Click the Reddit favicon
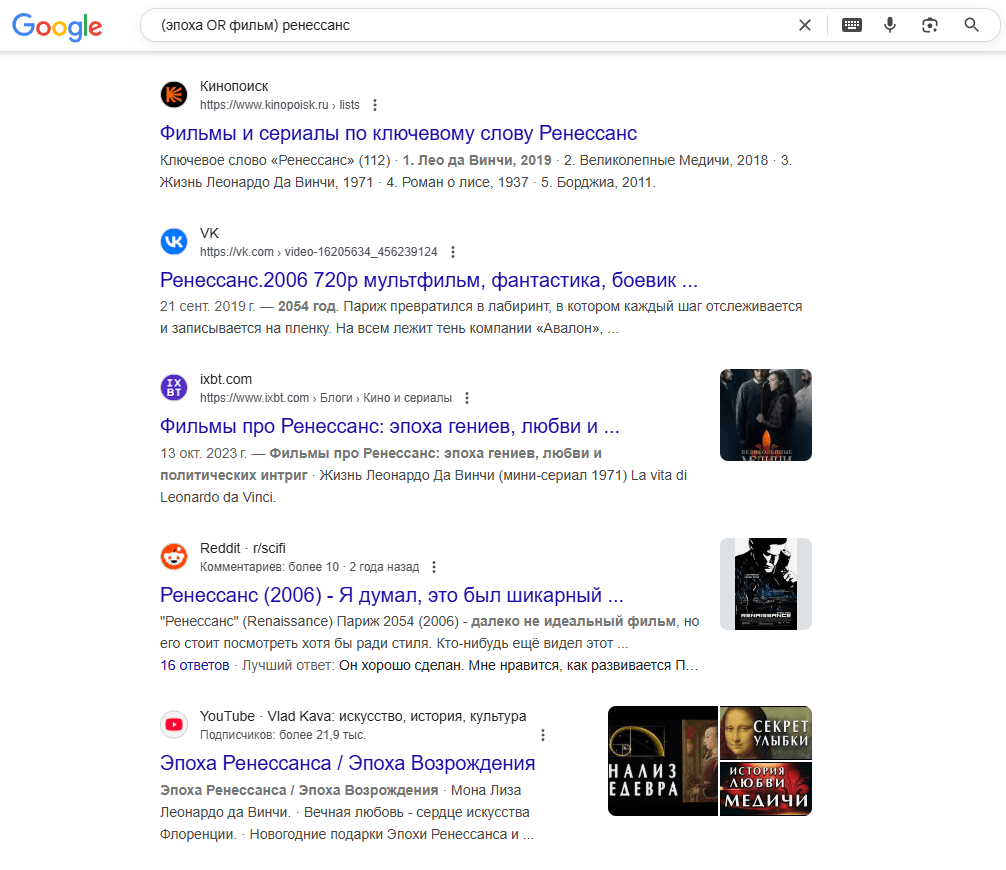The width and height of the screenshot is (1006, 870). [174, 556]
